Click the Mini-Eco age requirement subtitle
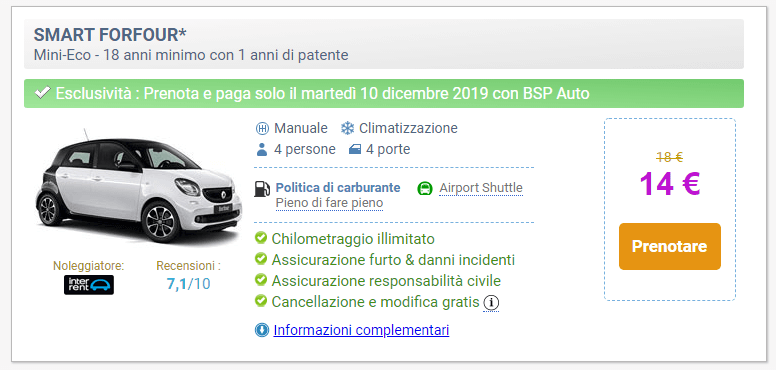This screenshot has width=776, height=370. click(191, 55)
